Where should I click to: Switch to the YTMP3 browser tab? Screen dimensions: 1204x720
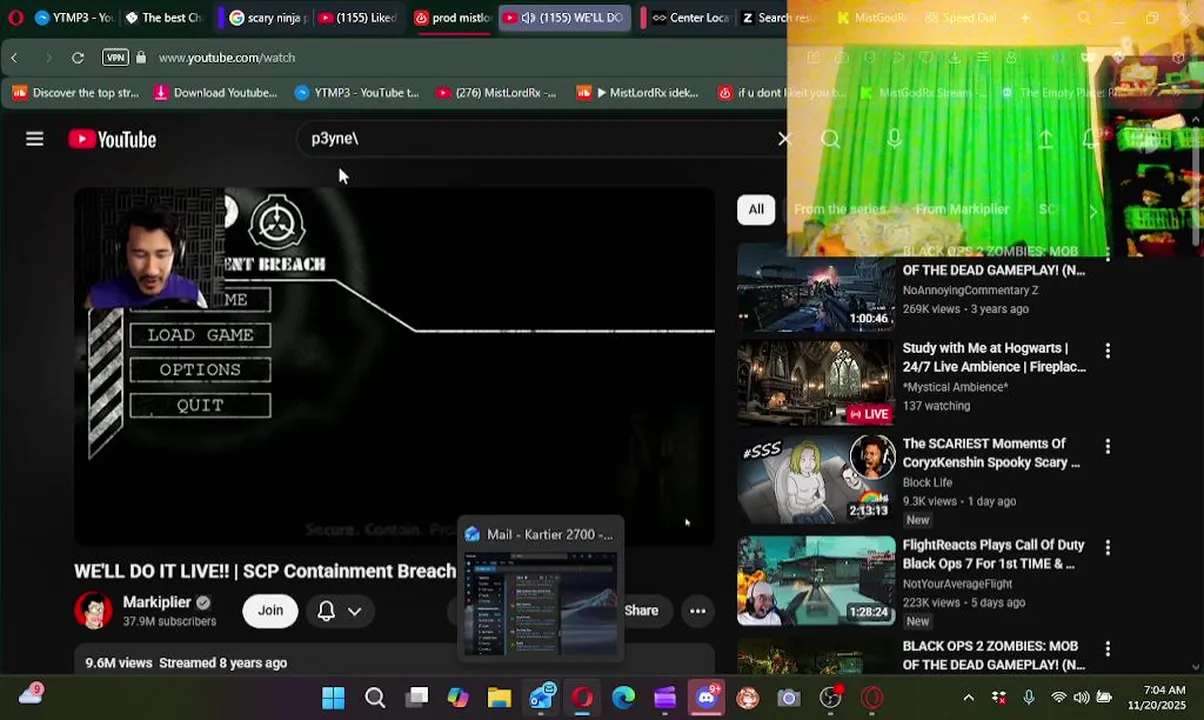tap(74, 18)
